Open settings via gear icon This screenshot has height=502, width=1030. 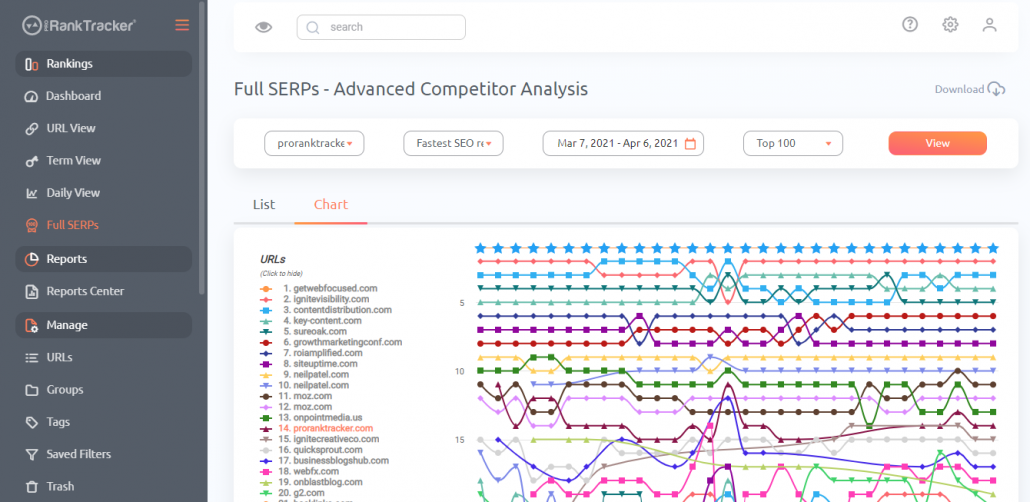coord(950,25)
